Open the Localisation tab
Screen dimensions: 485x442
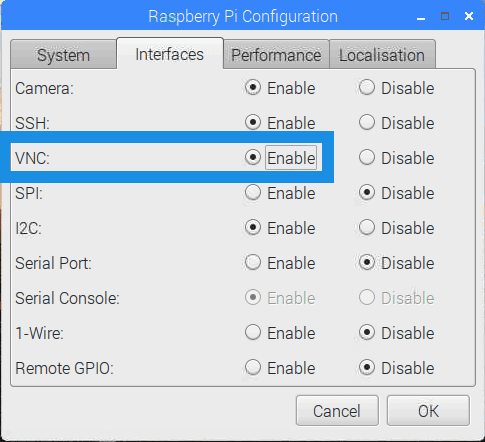click(382, 55)
